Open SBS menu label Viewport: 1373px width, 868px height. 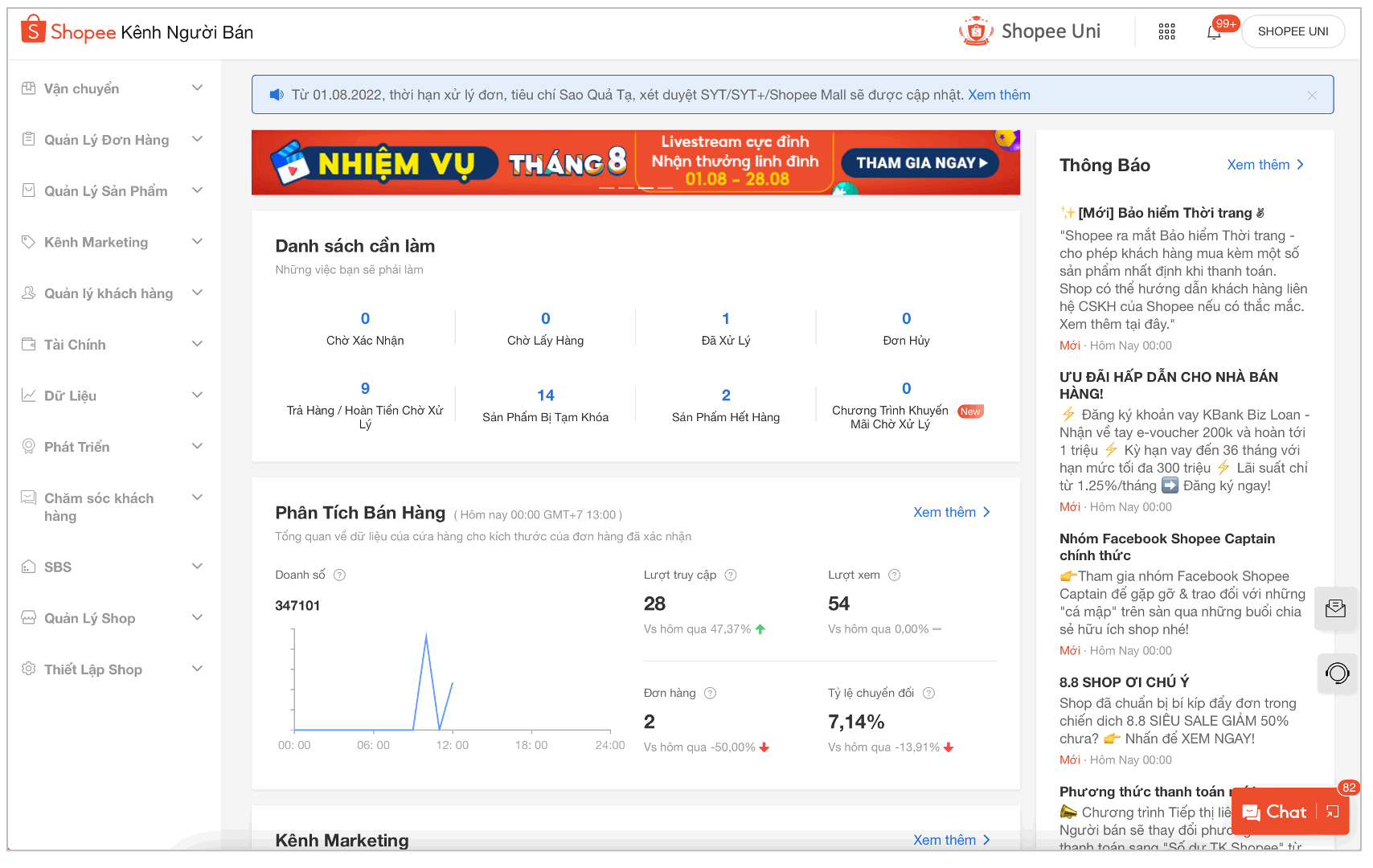(x=58, y=567)
